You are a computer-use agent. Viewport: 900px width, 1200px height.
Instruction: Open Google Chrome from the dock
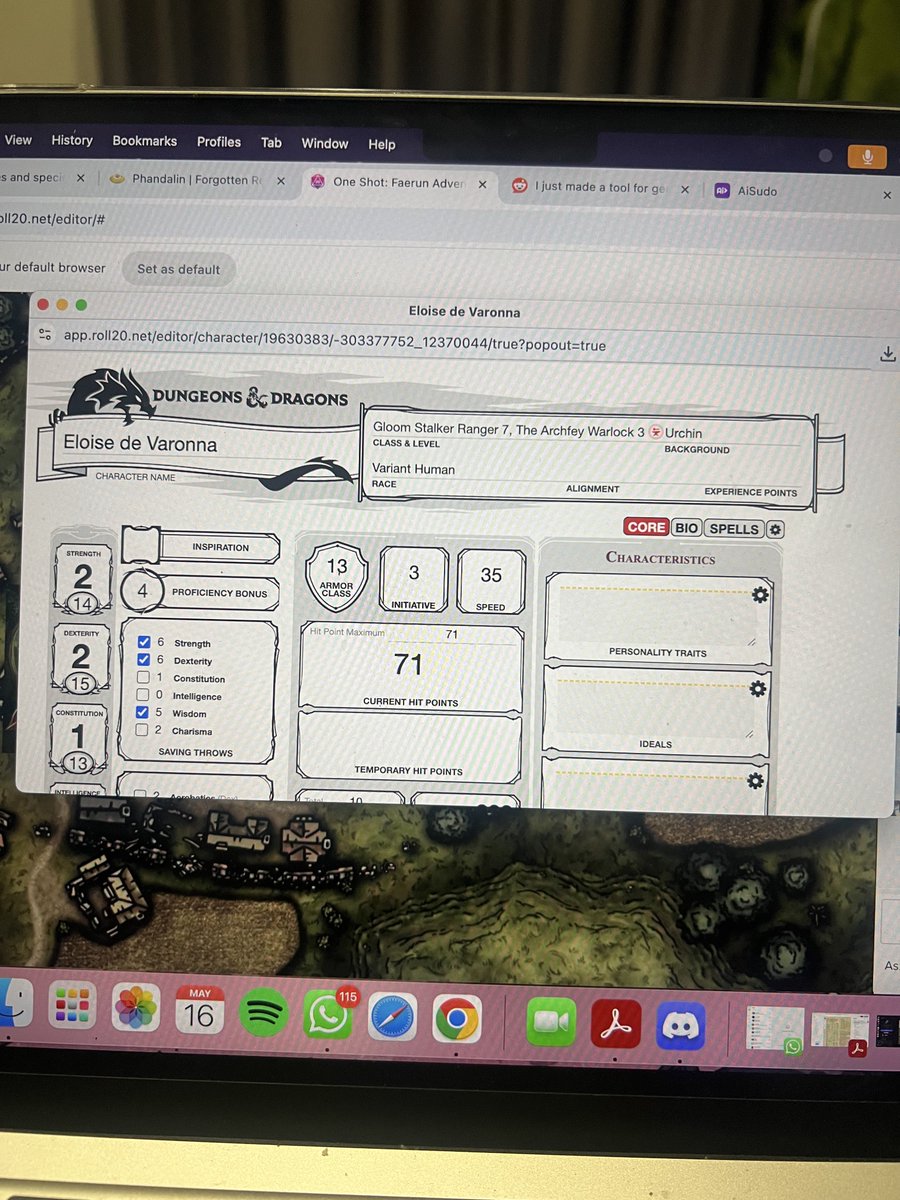click(x=457, y=1020)
